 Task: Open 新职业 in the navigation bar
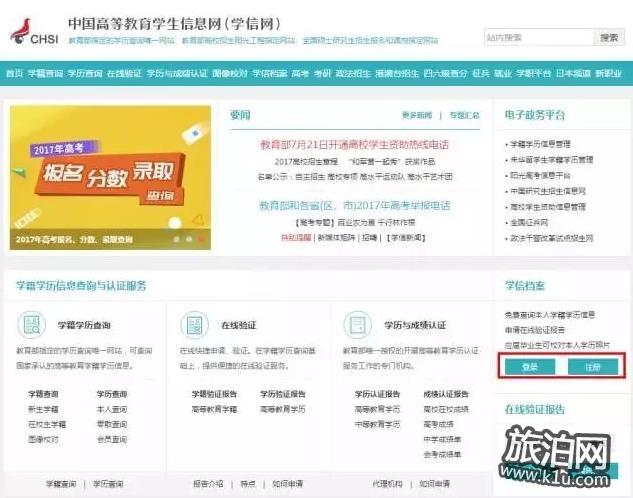coord(608,73)
